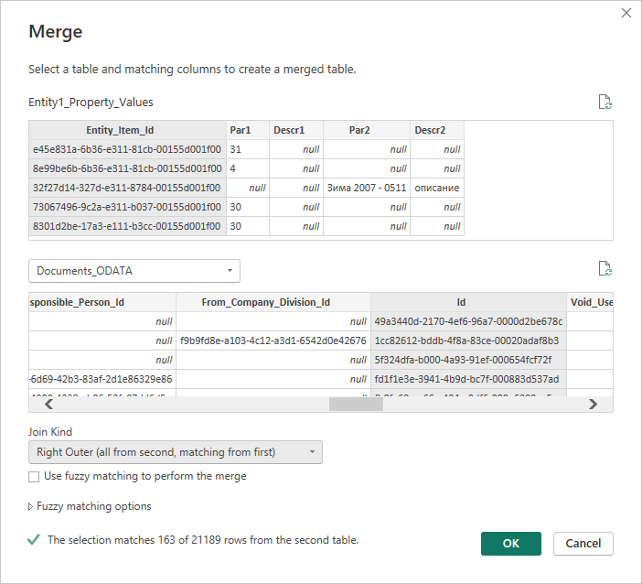Refresh preview of Entity1_Property_Values table
This screenshot has height=584, width=642.
pyautogui.click(x=603, y=102)
